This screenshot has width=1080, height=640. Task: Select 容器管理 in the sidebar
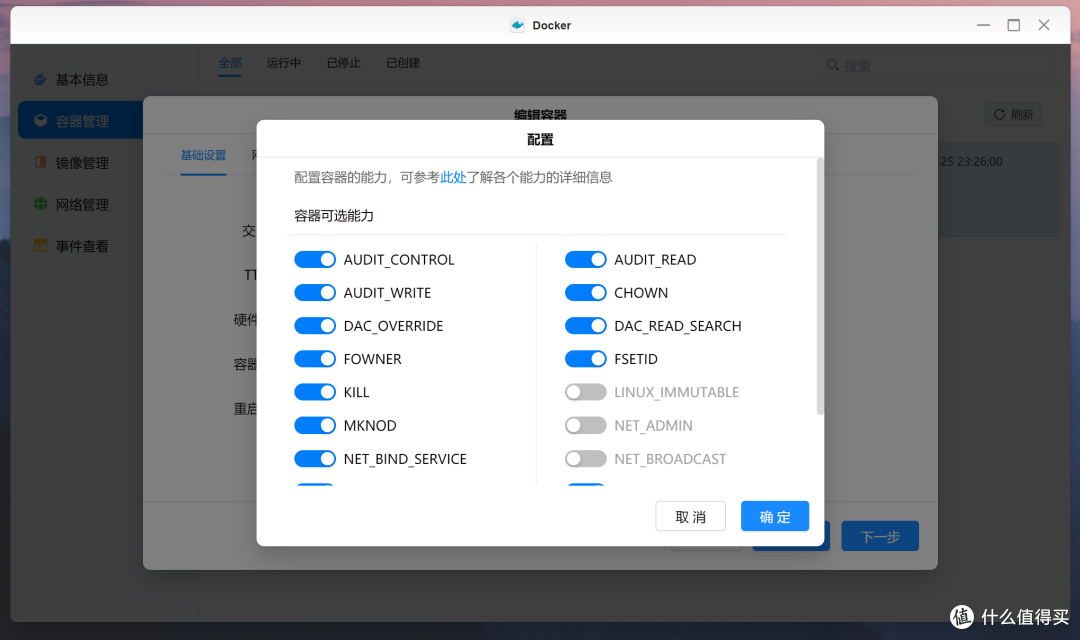pyautogui.click(x=81, y=121)
